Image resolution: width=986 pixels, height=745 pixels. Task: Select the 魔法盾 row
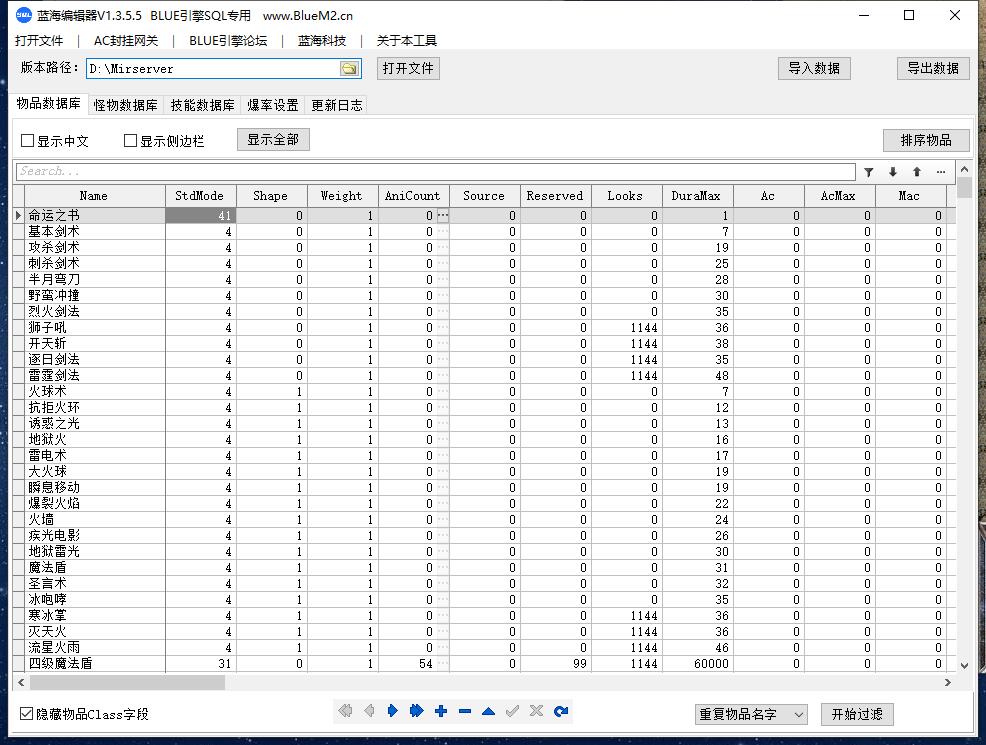pos(484,568)
